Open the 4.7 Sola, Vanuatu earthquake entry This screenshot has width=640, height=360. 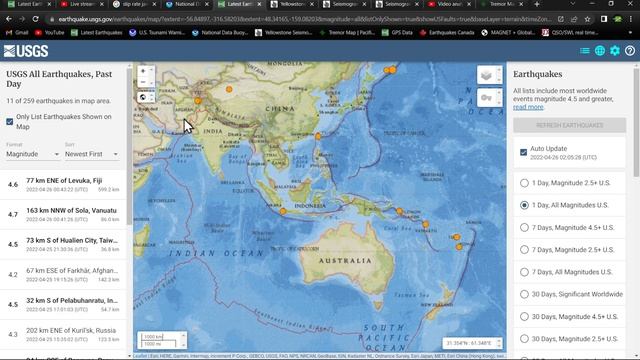[63, 214]
